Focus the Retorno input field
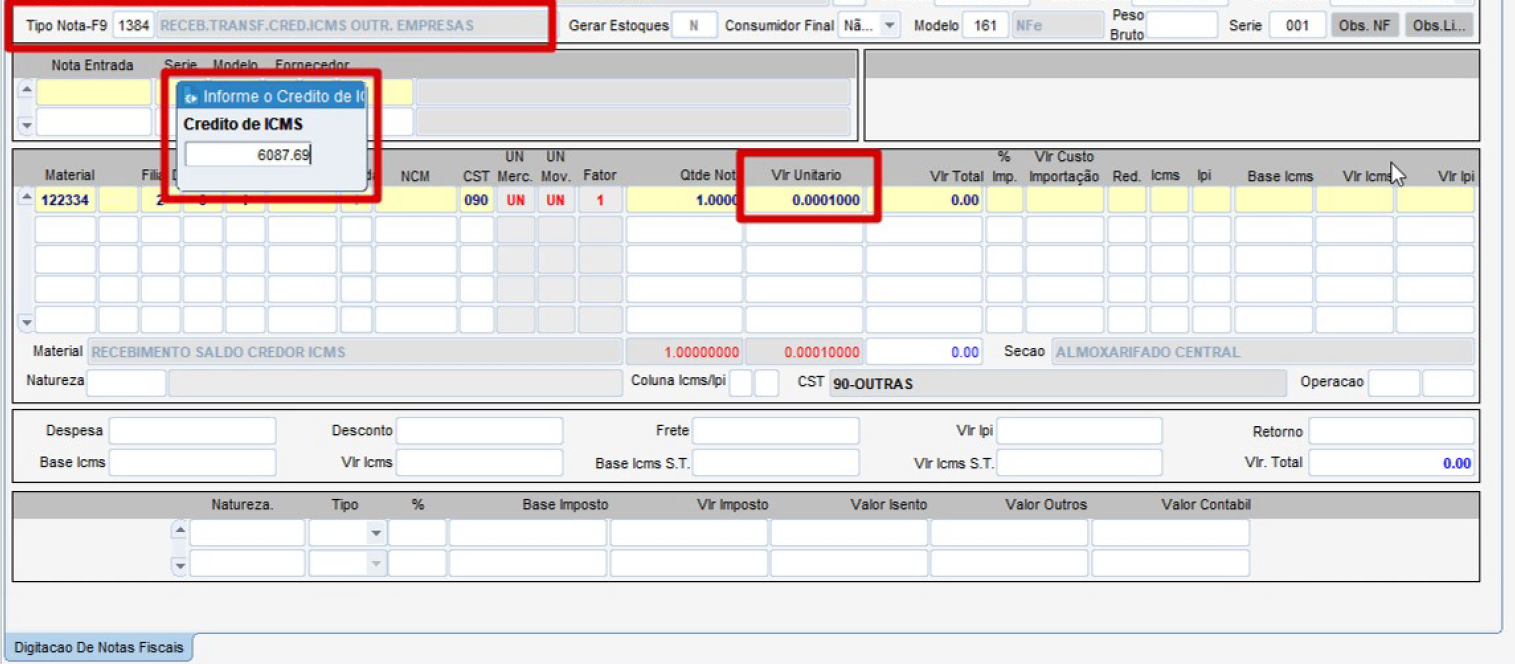 coord(1391,431)
